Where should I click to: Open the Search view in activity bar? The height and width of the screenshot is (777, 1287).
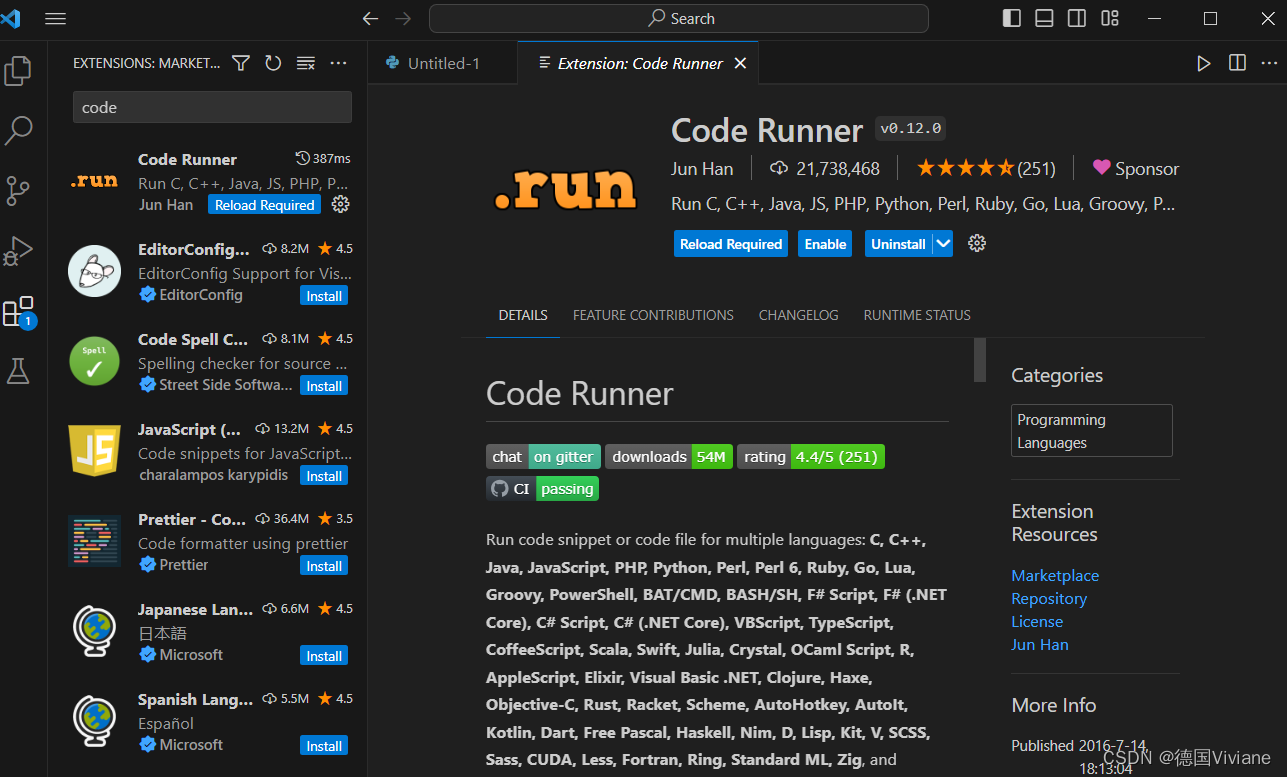point(18,130)
